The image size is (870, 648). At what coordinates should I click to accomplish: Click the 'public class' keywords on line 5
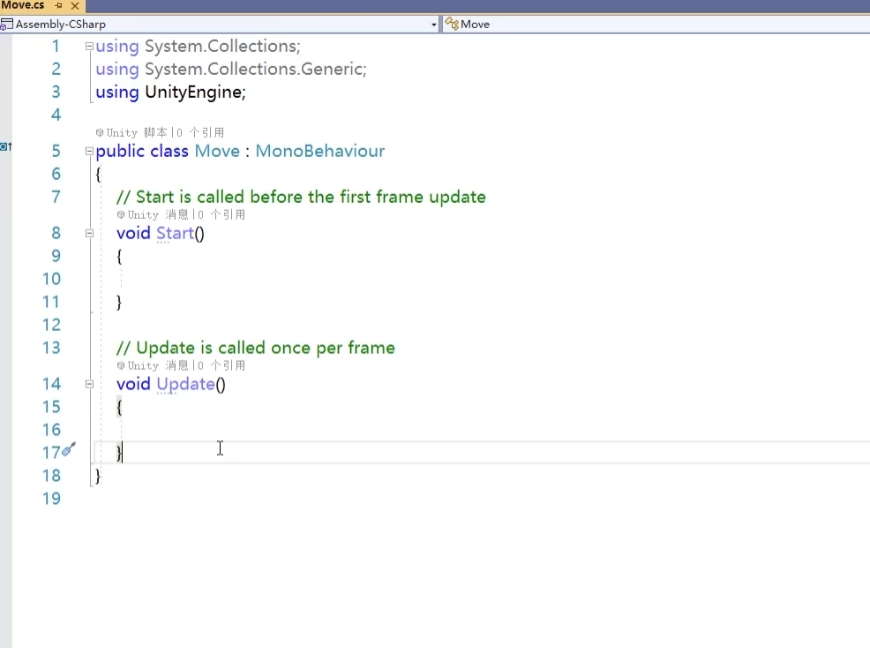click(142, 151)
